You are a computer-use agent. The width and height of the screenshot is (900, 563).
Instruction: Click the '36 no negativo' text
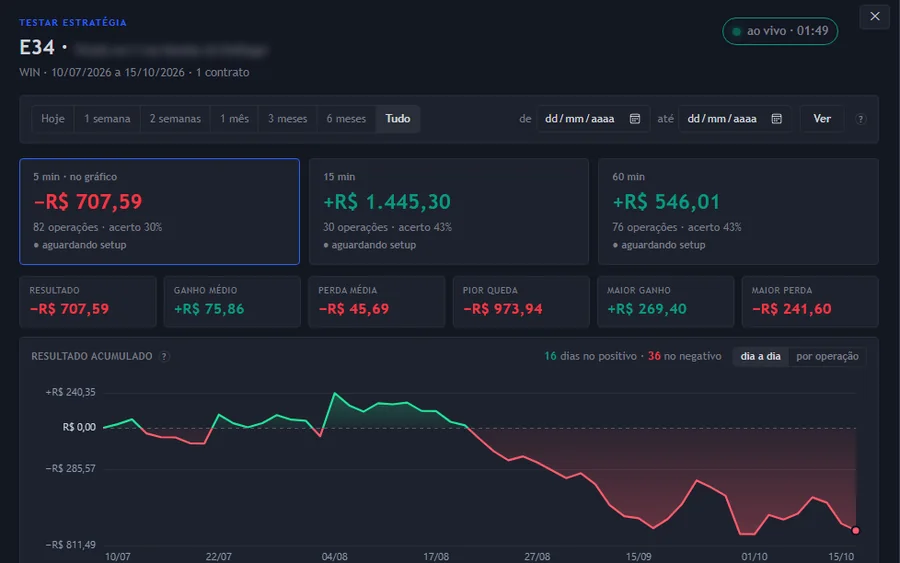click(x=684, y=356)
